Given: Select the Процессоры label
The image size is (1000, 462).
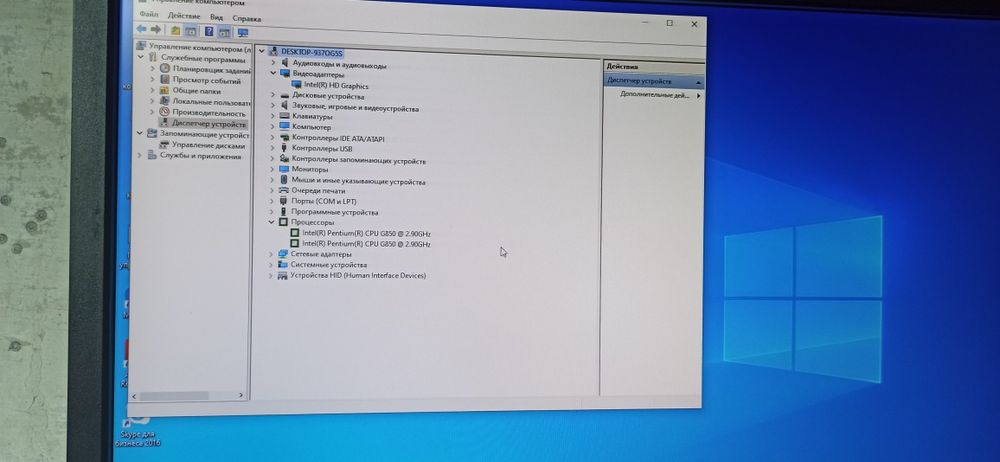Looking at the screenshot, I should coord(312,222).
